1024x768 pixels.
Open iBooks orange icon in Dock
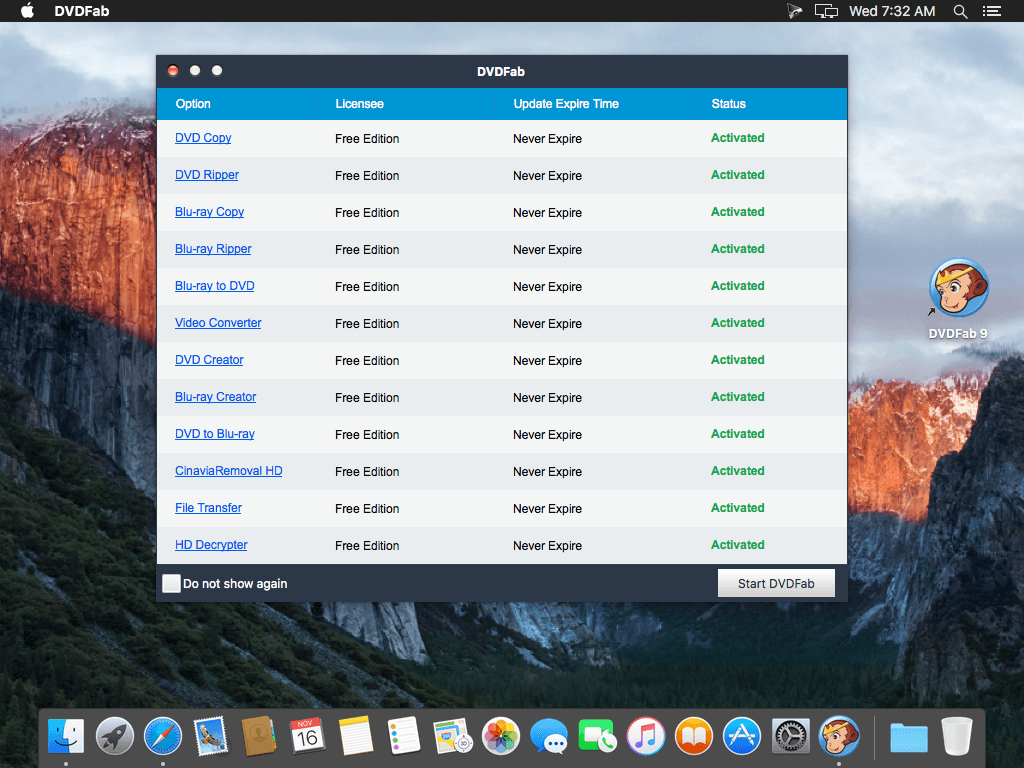[694, 736]
